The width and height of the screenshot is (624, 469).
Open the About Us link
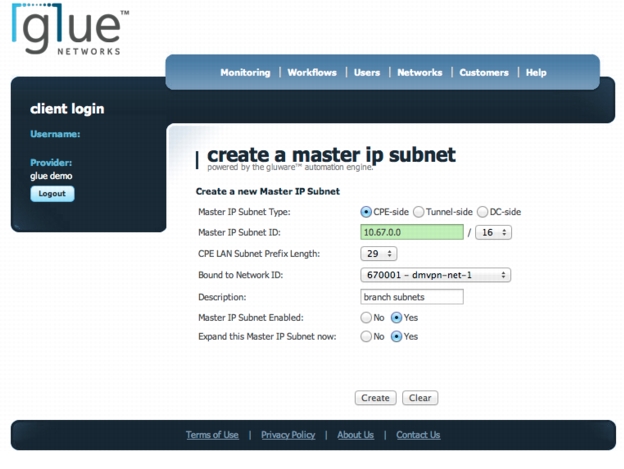355,435
